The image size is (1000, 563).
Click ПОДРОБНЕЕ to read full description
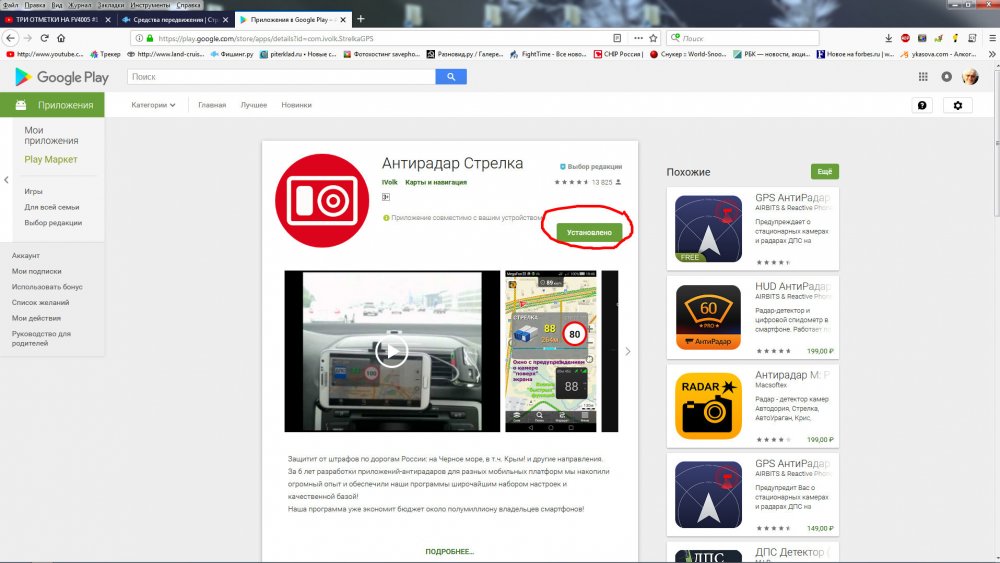(x=449, y=551)
